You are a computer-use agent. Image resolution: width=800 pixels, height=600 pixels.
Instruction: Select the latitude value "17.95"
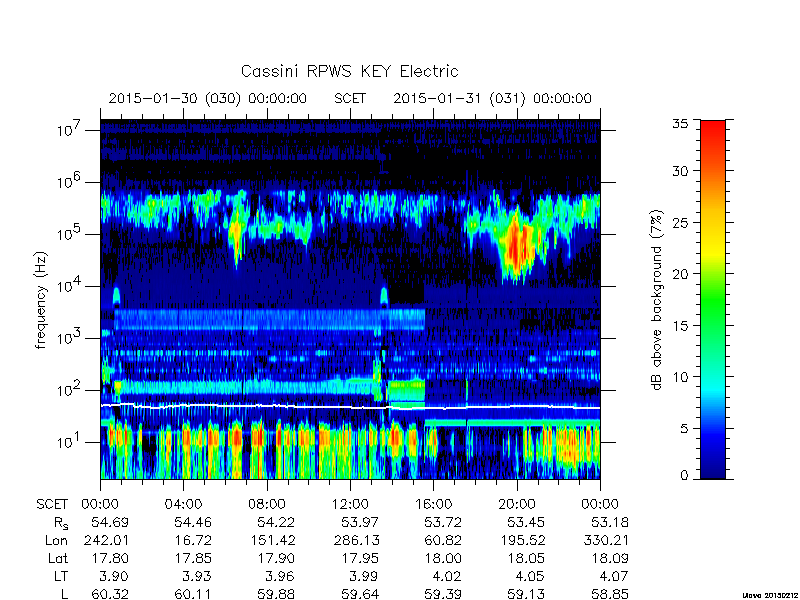[360, 558]
